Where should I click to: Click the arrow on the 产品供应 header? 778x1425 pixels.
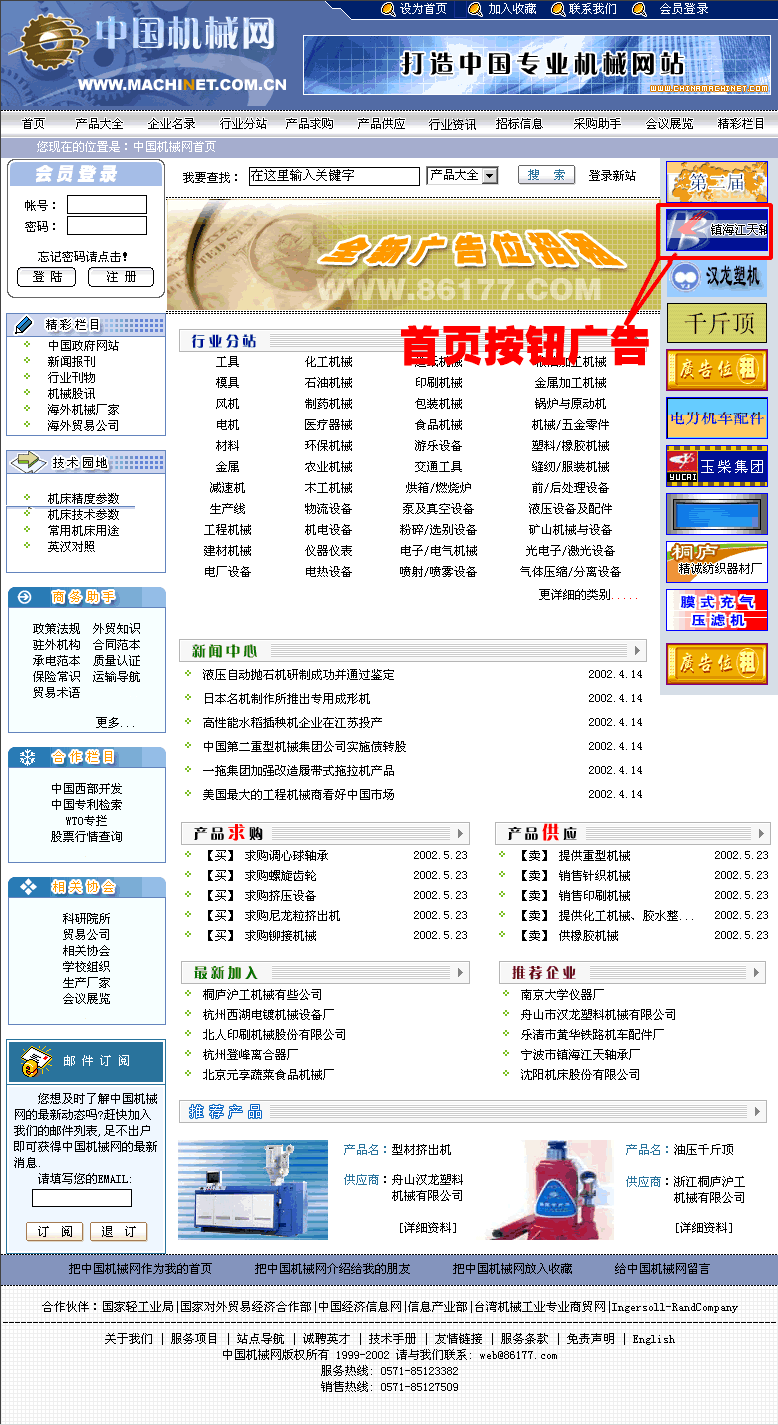pyautogui.click(x=761, y=833)
